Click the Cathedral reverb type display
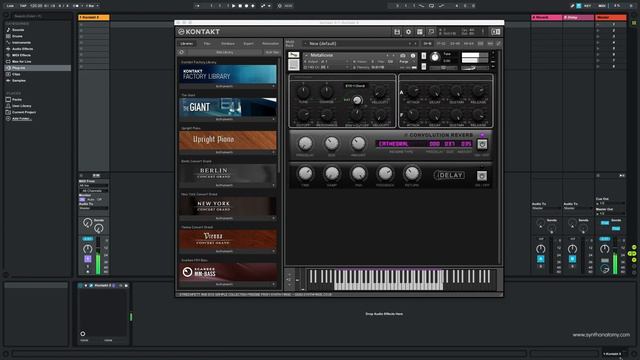 [424, 144]
